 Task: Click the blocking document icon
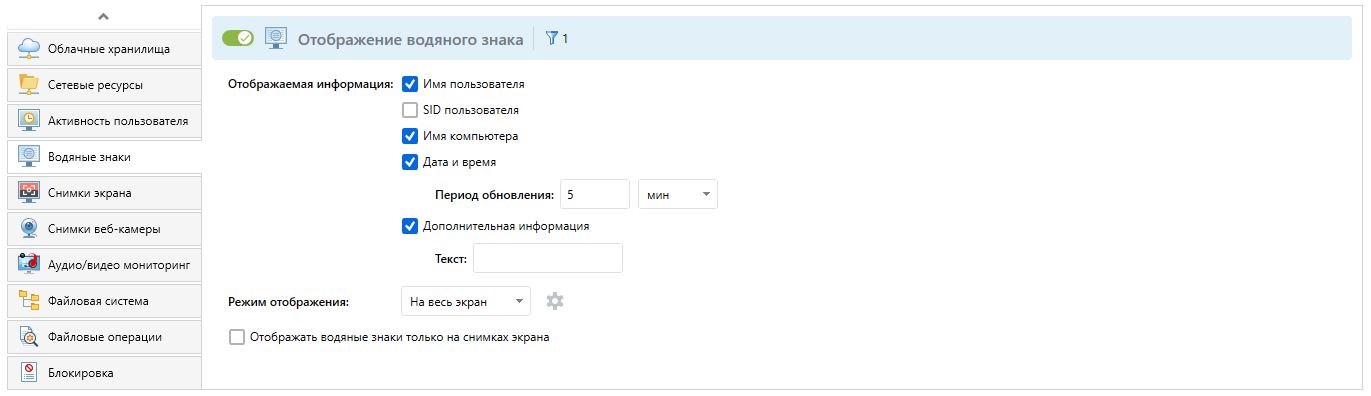pos(29,372)
